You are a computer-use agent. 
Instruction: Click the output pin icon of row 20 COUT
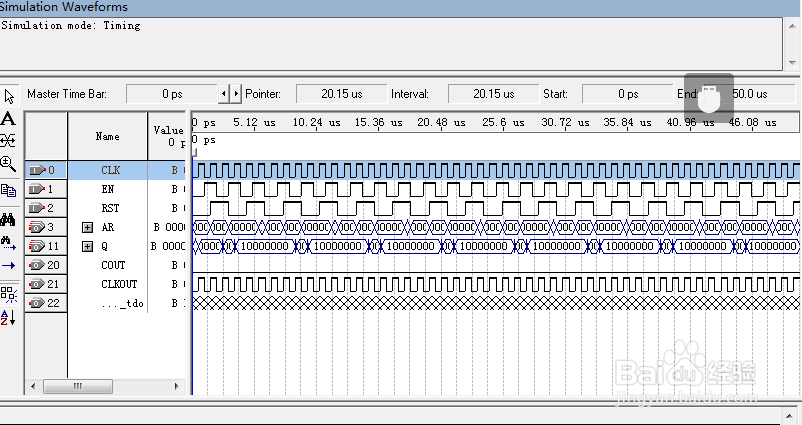(x=37, y=265)
